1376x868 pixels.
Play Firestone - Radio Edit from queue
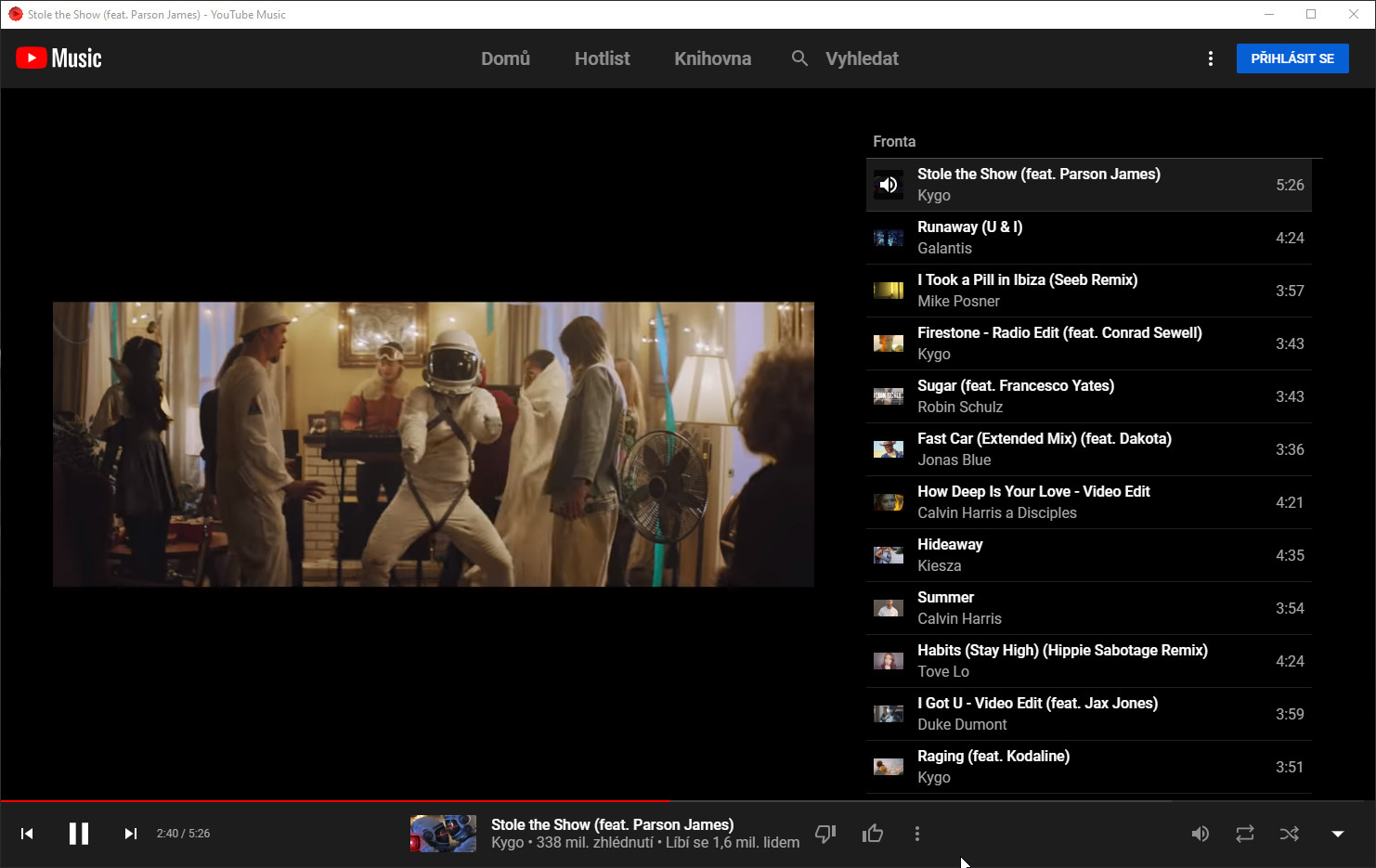(1089, 343)
